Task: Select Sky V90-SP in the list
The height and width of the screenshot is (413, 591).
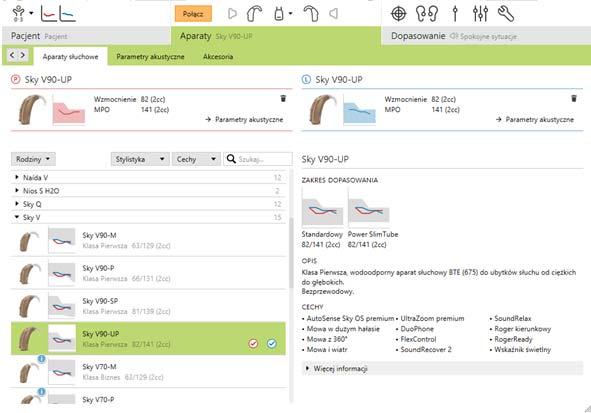Action: [x=148, y=306]
